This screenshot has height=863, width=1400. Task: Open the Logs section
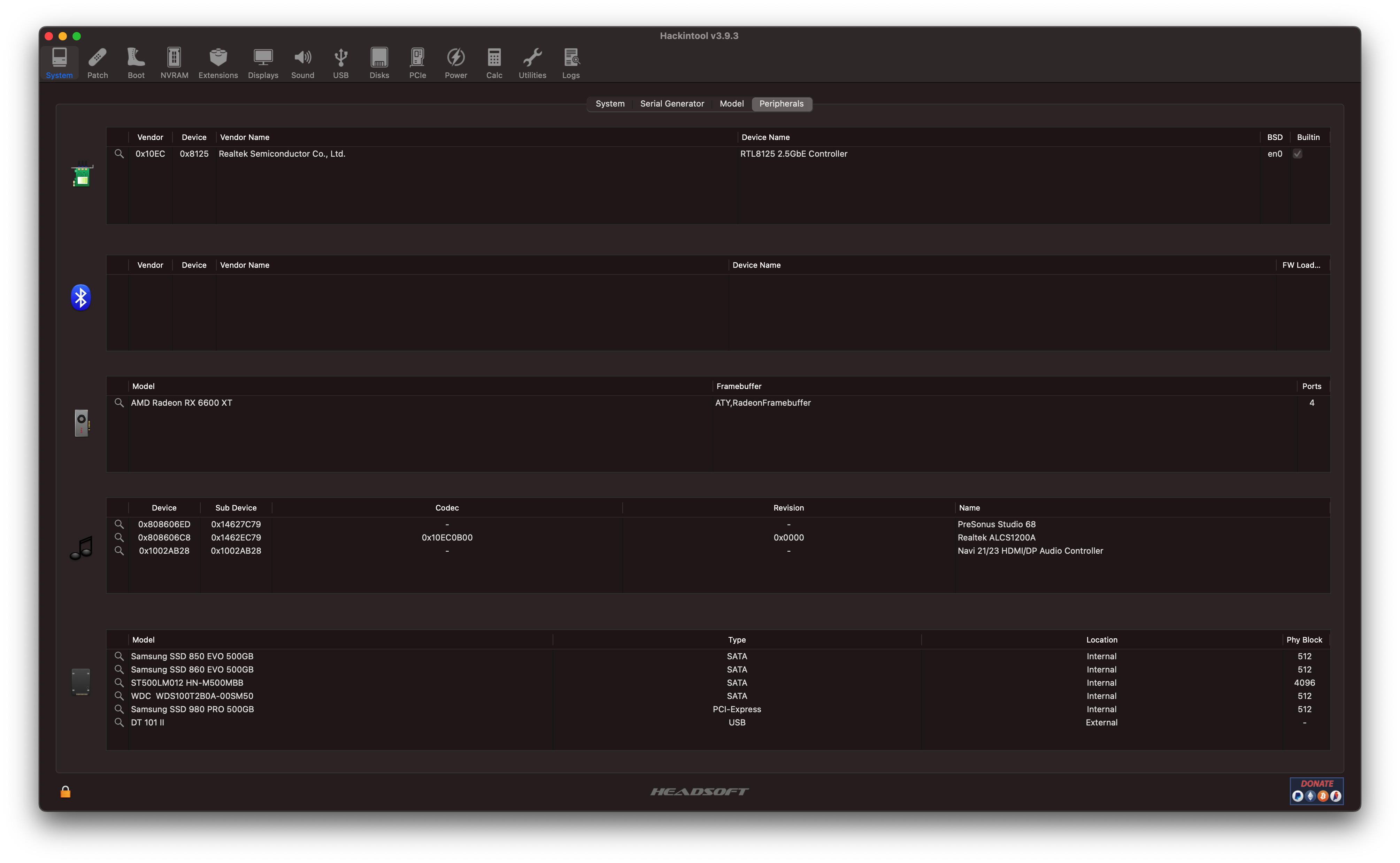[x=570, y=62]
